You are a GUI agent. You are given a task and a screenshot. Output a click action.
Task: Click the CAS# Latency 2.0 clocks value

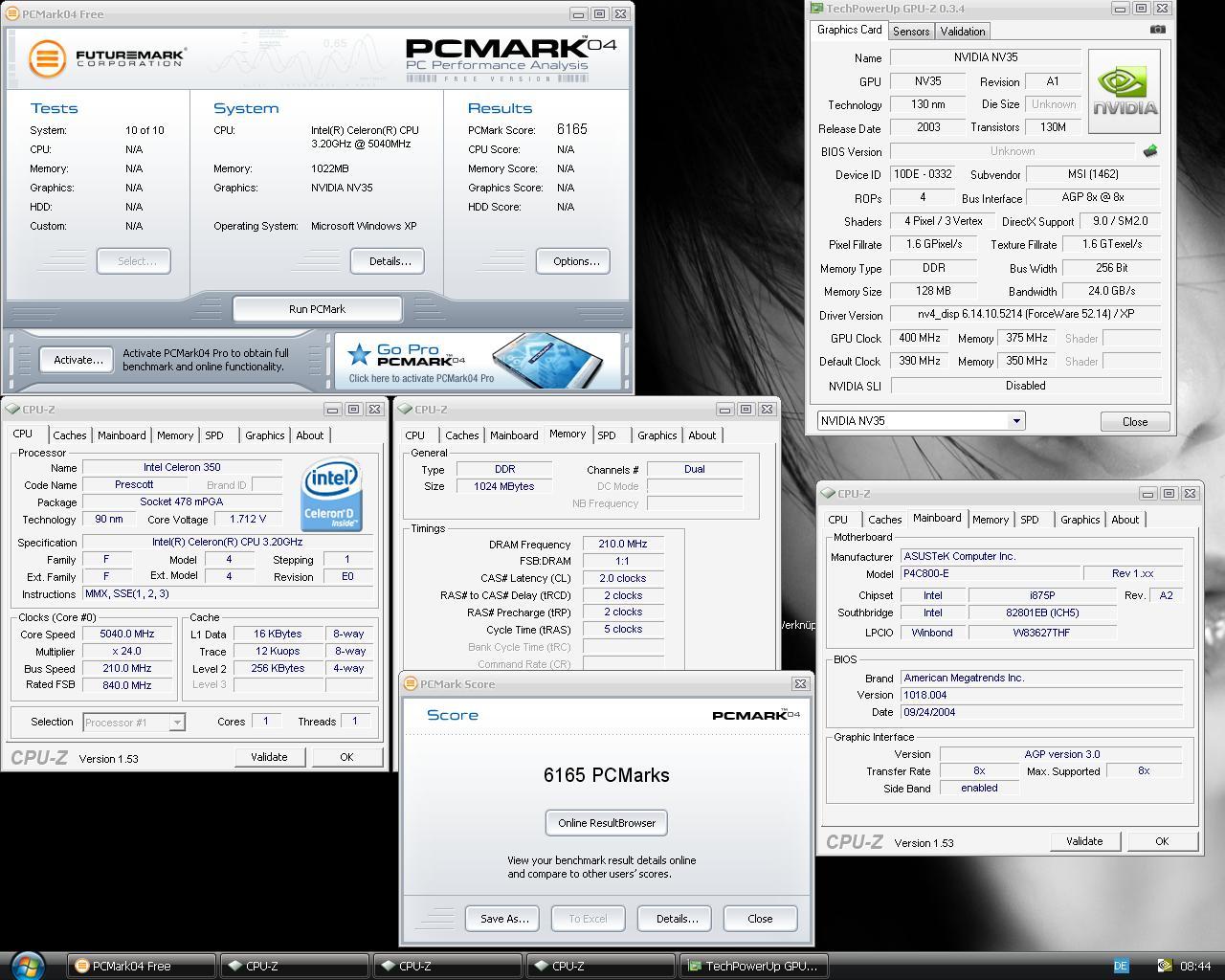(623, 578)
